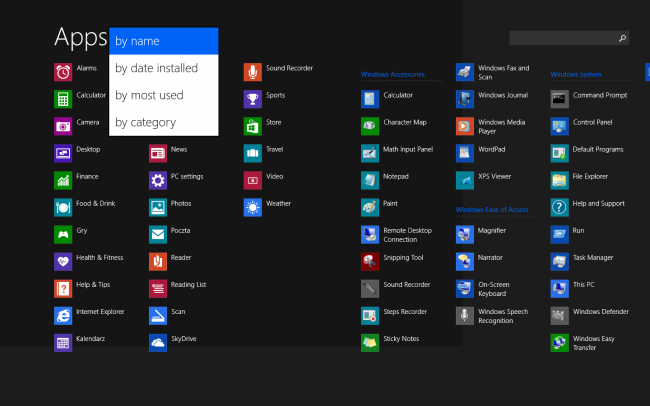Screen dimensions: 650x406
Task: Open WordPad entry
Action: (x=481, y=153)
